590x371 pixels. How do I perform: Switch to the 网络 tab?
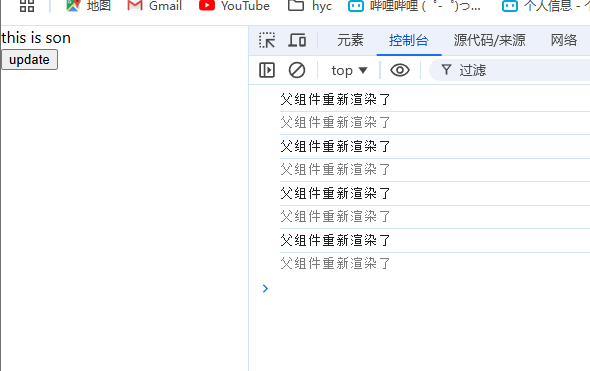[x=564, y=40]
